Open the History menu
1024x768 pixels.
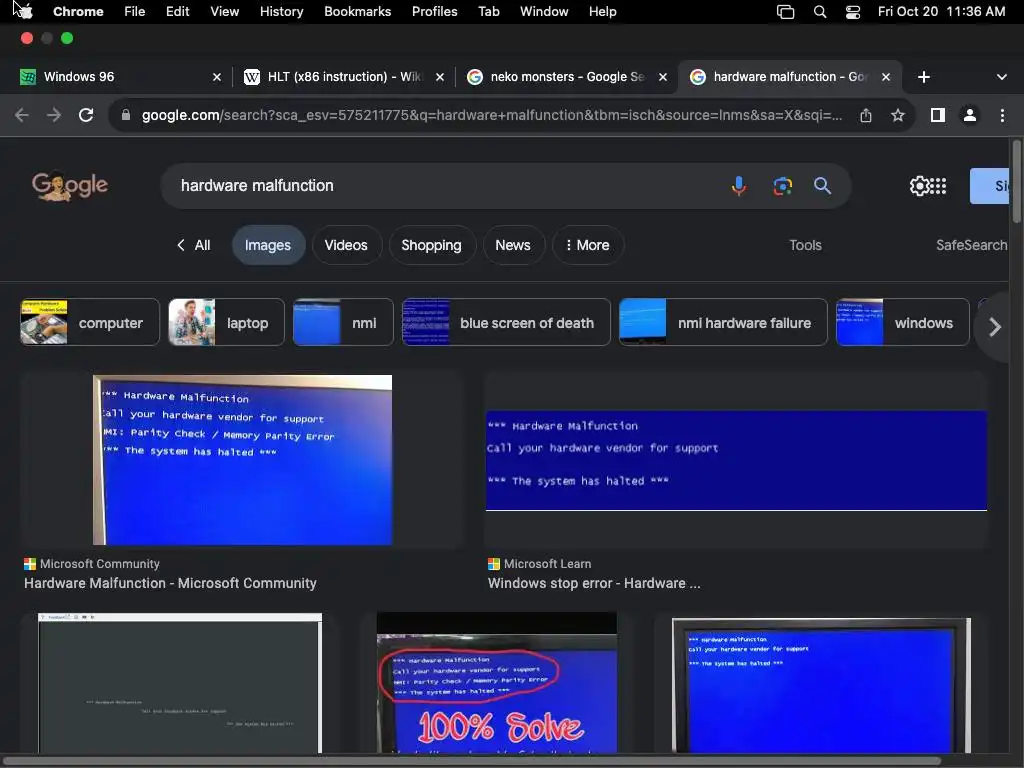tap(281, 11)
